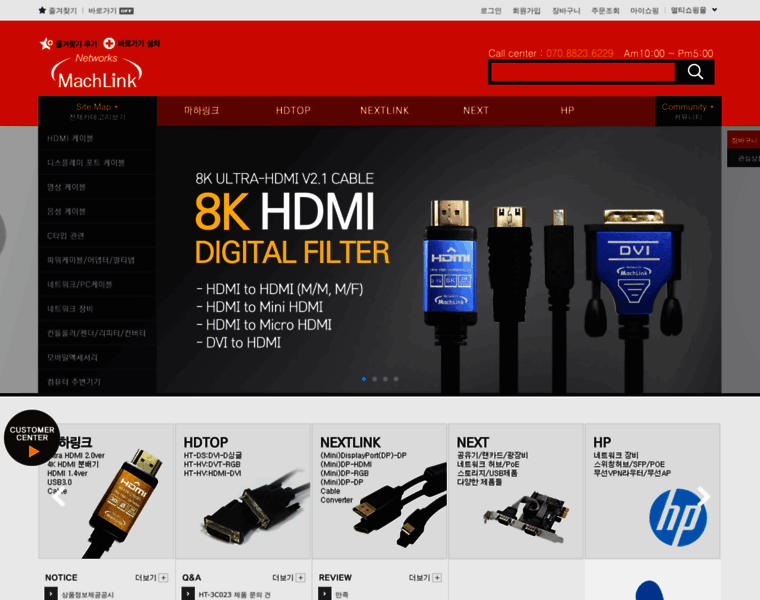The image size is (760, 600).
Task: Click the REVIEW 더보기 plus icon
Action: point(437,578)
